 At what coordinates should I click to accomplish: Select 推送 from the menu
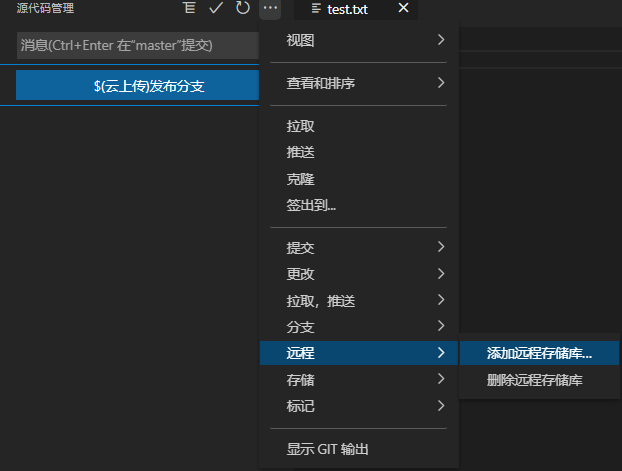pos(359,152)
